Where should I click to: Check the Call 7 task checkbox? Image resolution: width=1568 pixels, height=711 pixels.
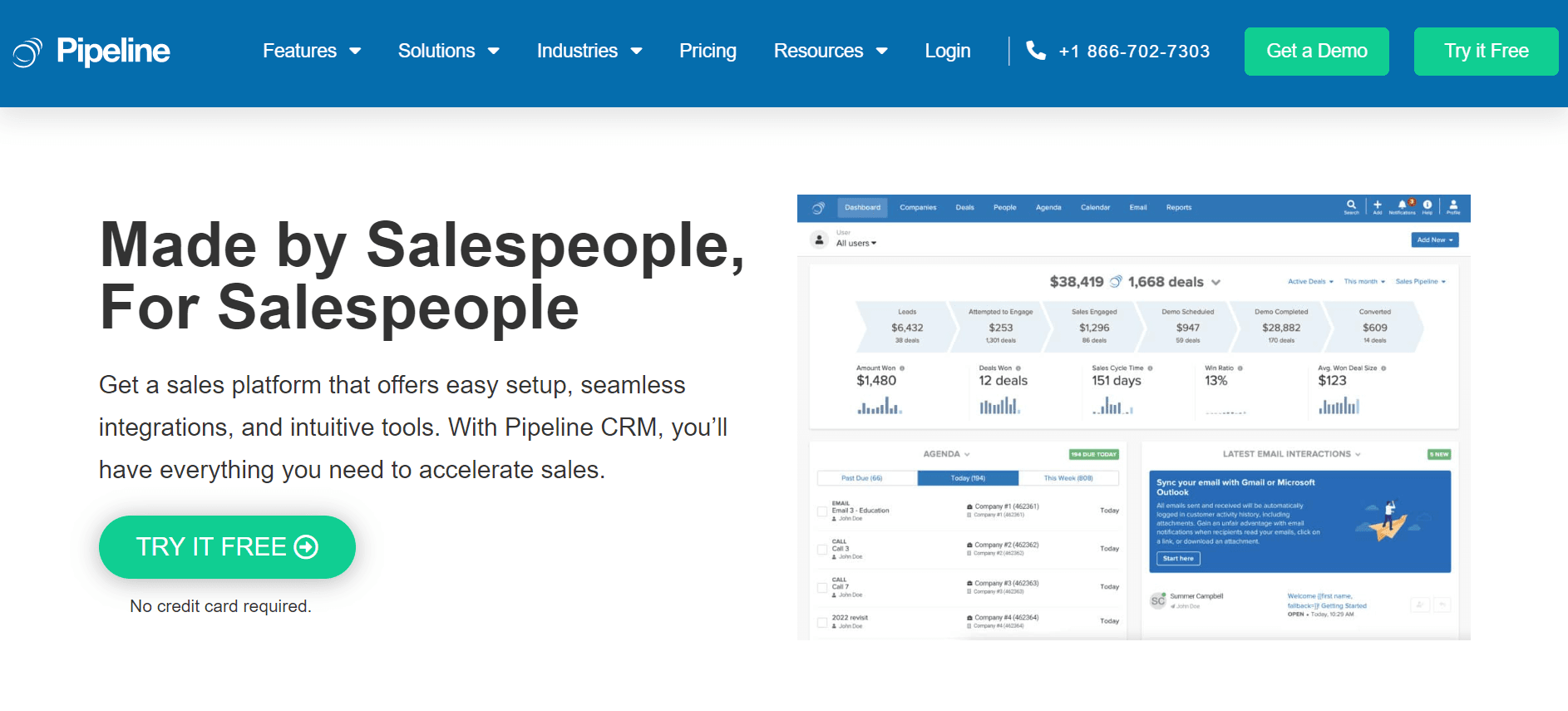pyautogui.click(x=822, y=587)
